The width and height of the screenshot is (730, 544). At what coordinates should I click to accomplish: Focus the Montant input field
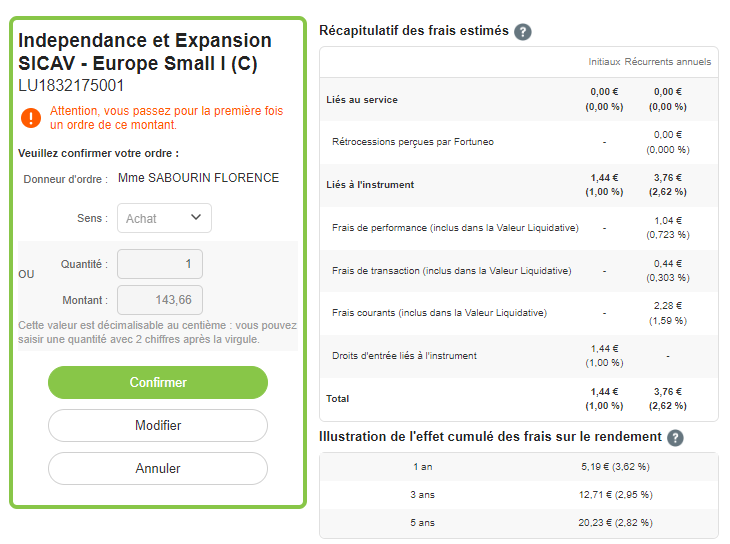pos(160,300)
